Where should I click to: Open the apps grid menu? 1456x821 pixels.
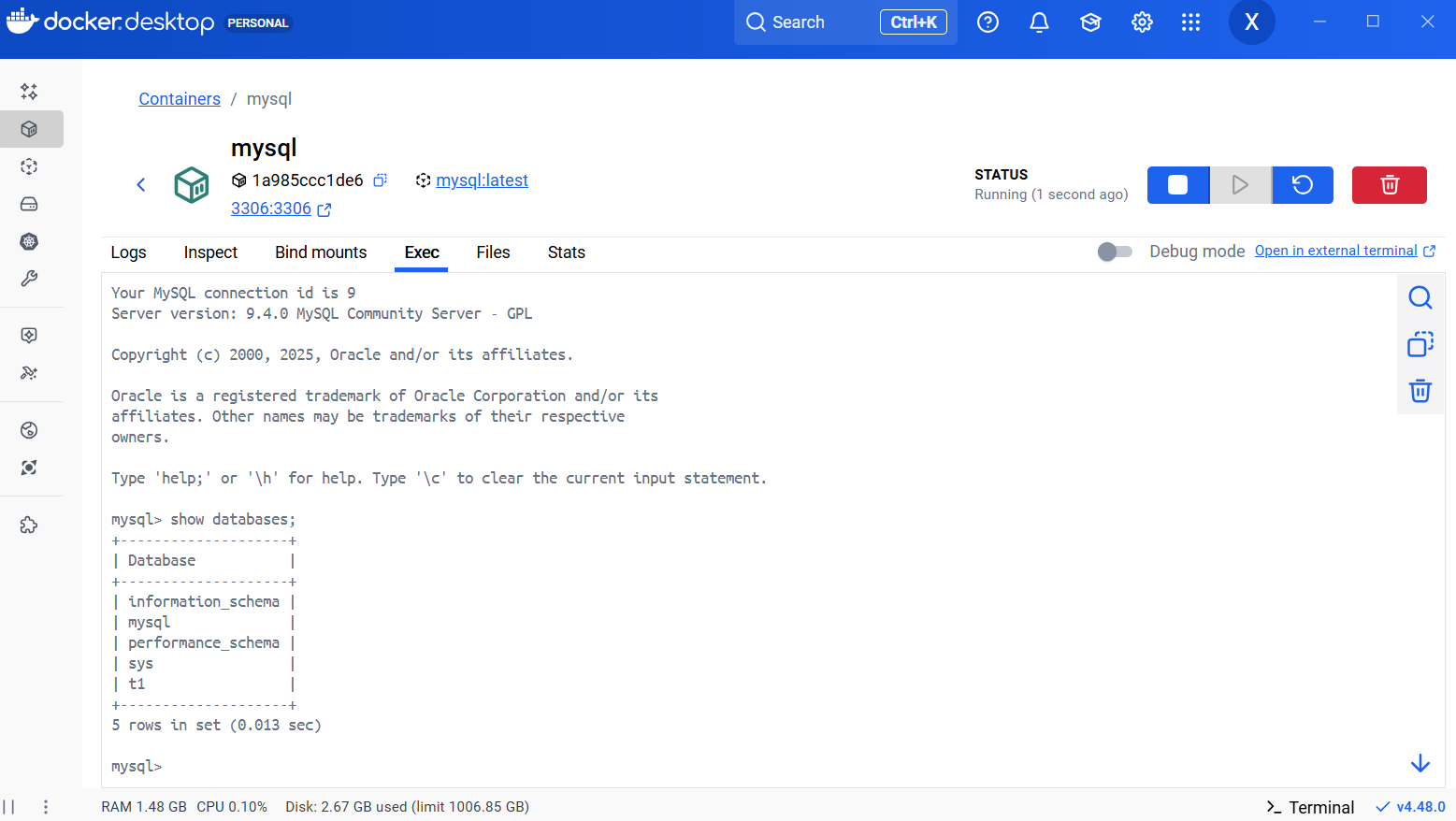point(1190,22)
